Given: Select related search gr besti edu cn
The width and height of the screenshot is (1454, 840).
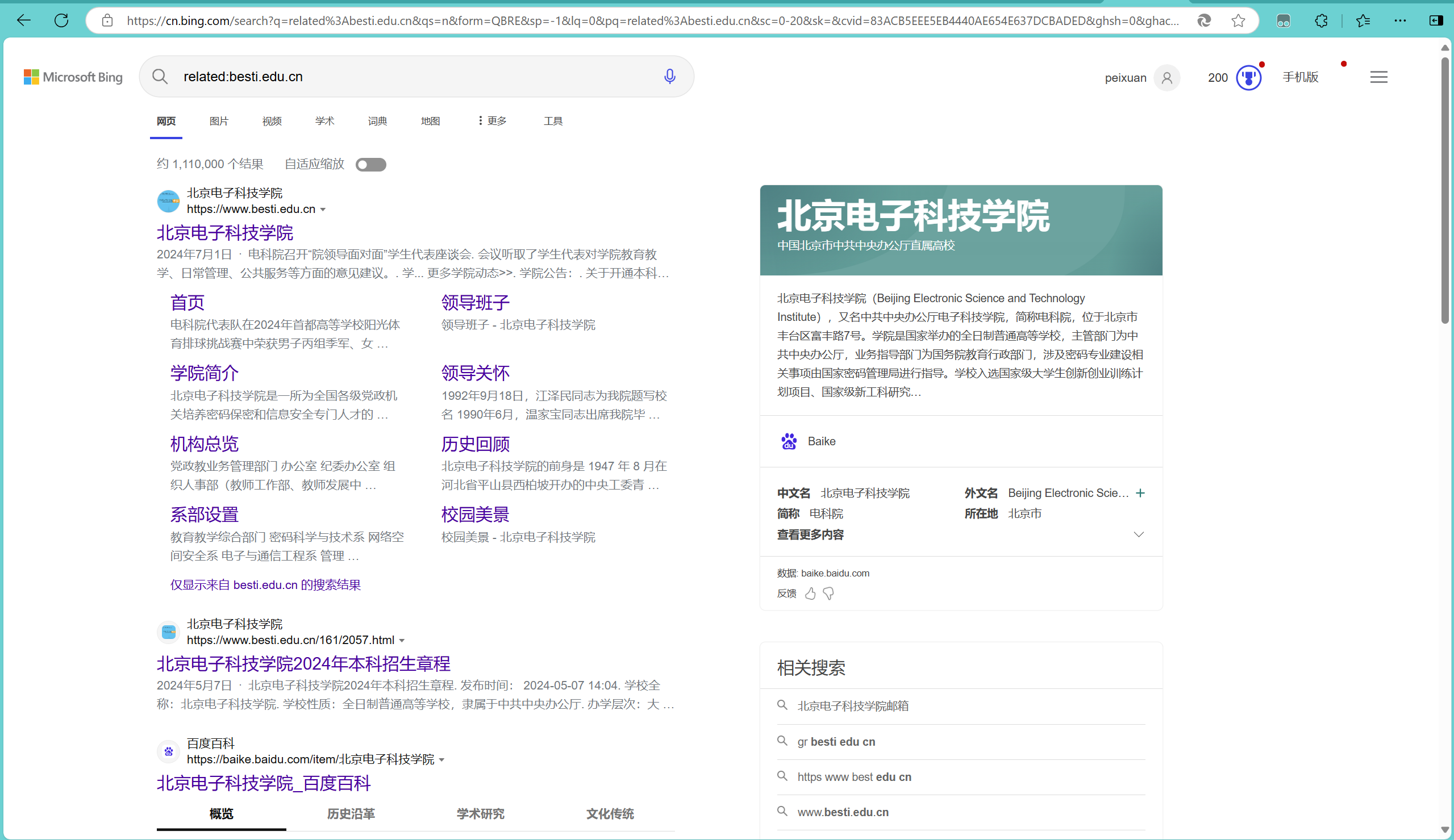Looking at the screenshot, I should (x=836, y=742).
